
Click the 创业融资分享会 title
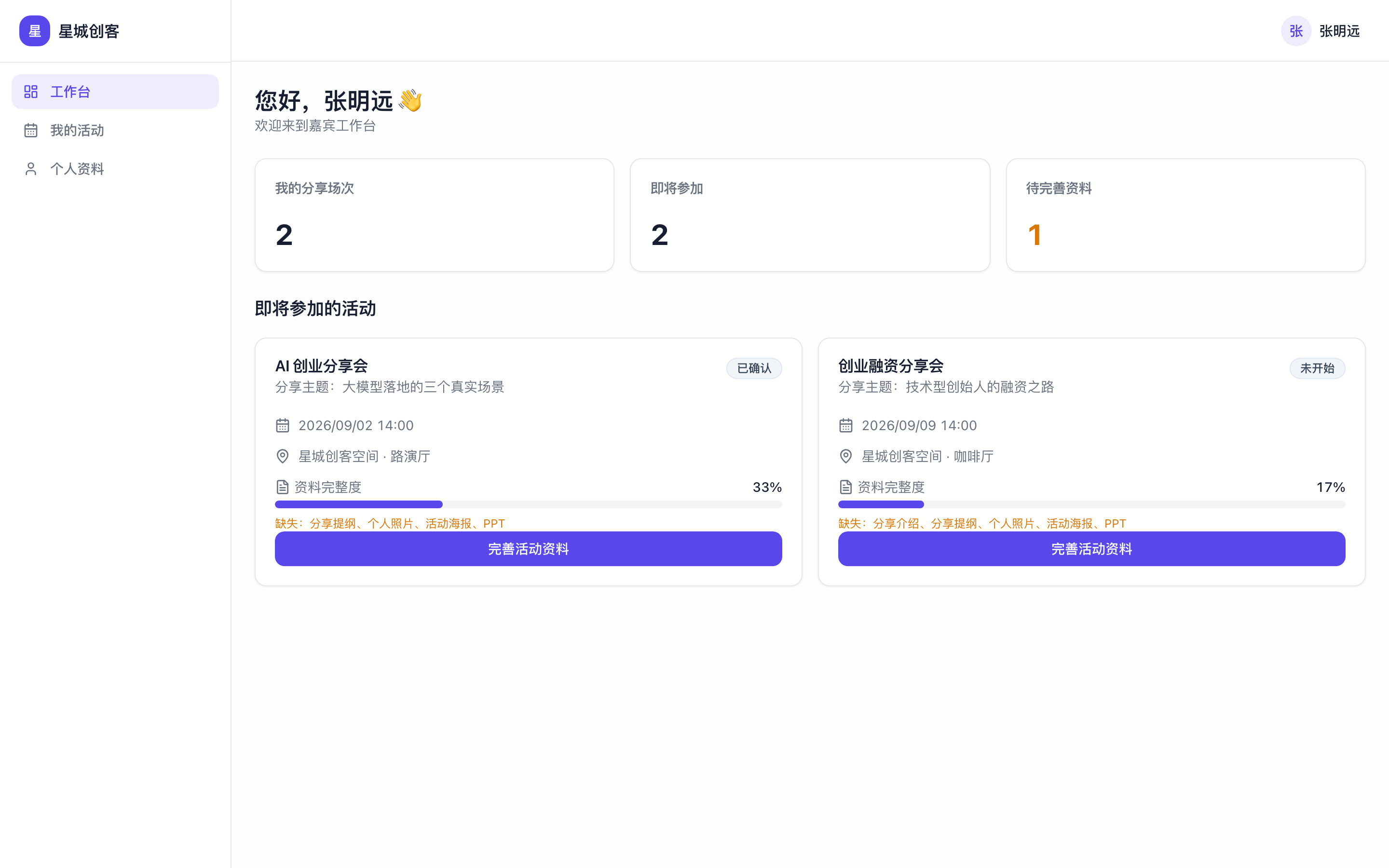tap(891, 366)
